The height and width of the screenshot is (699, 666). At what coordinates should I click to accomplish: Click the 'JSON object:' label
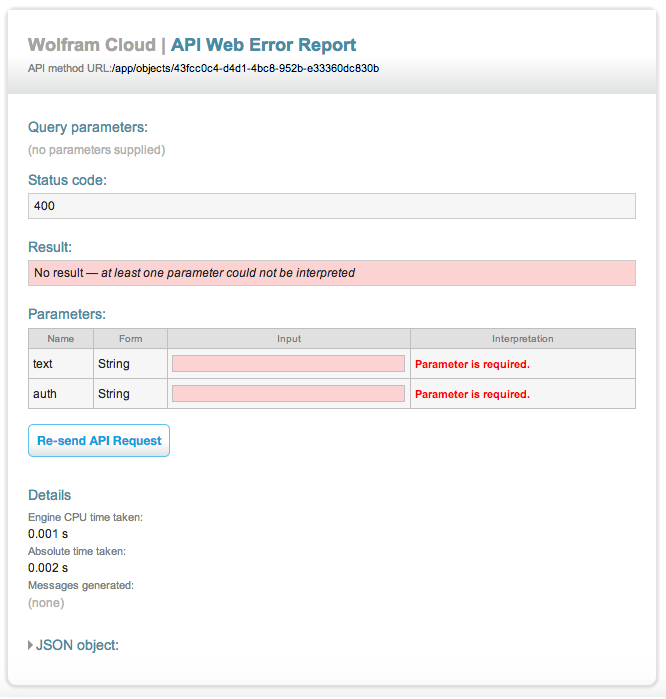[x=78, y=645]
